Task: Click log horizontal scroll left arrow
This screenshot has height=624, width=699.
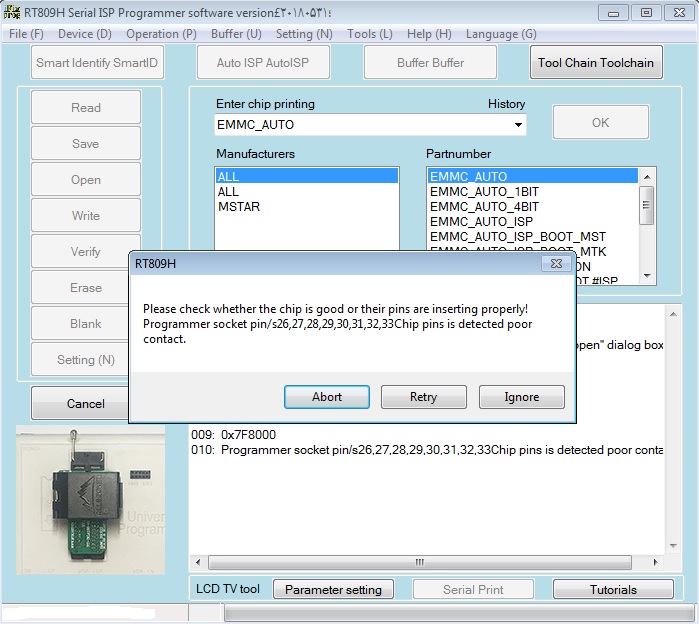Action: tap(198, 562)
